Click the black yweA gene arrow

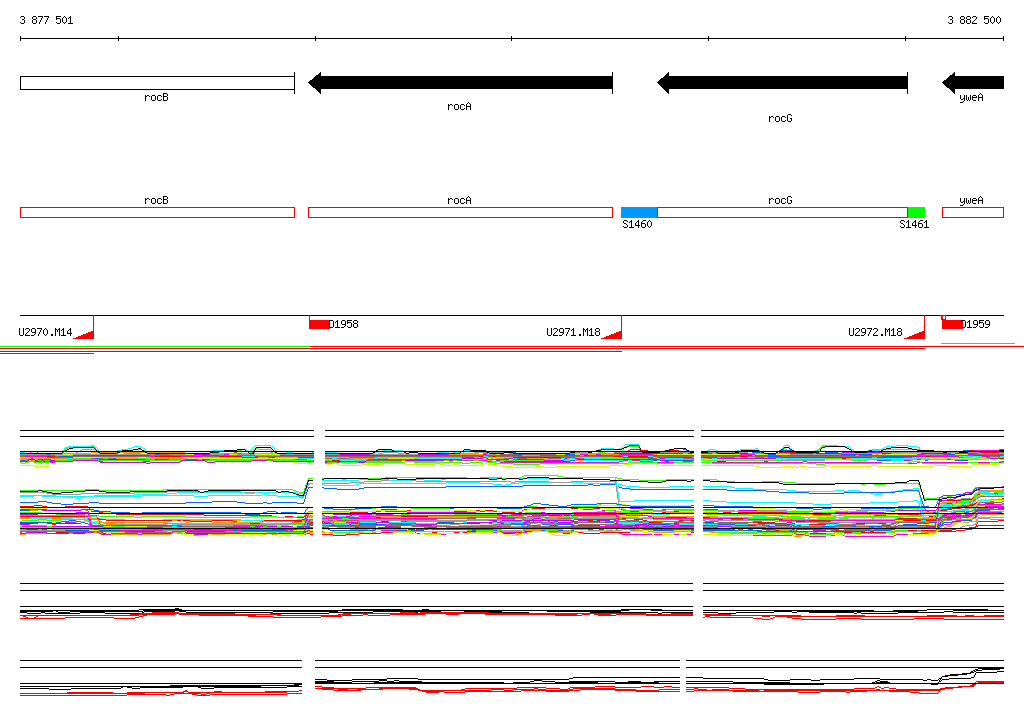pos(973,83)
